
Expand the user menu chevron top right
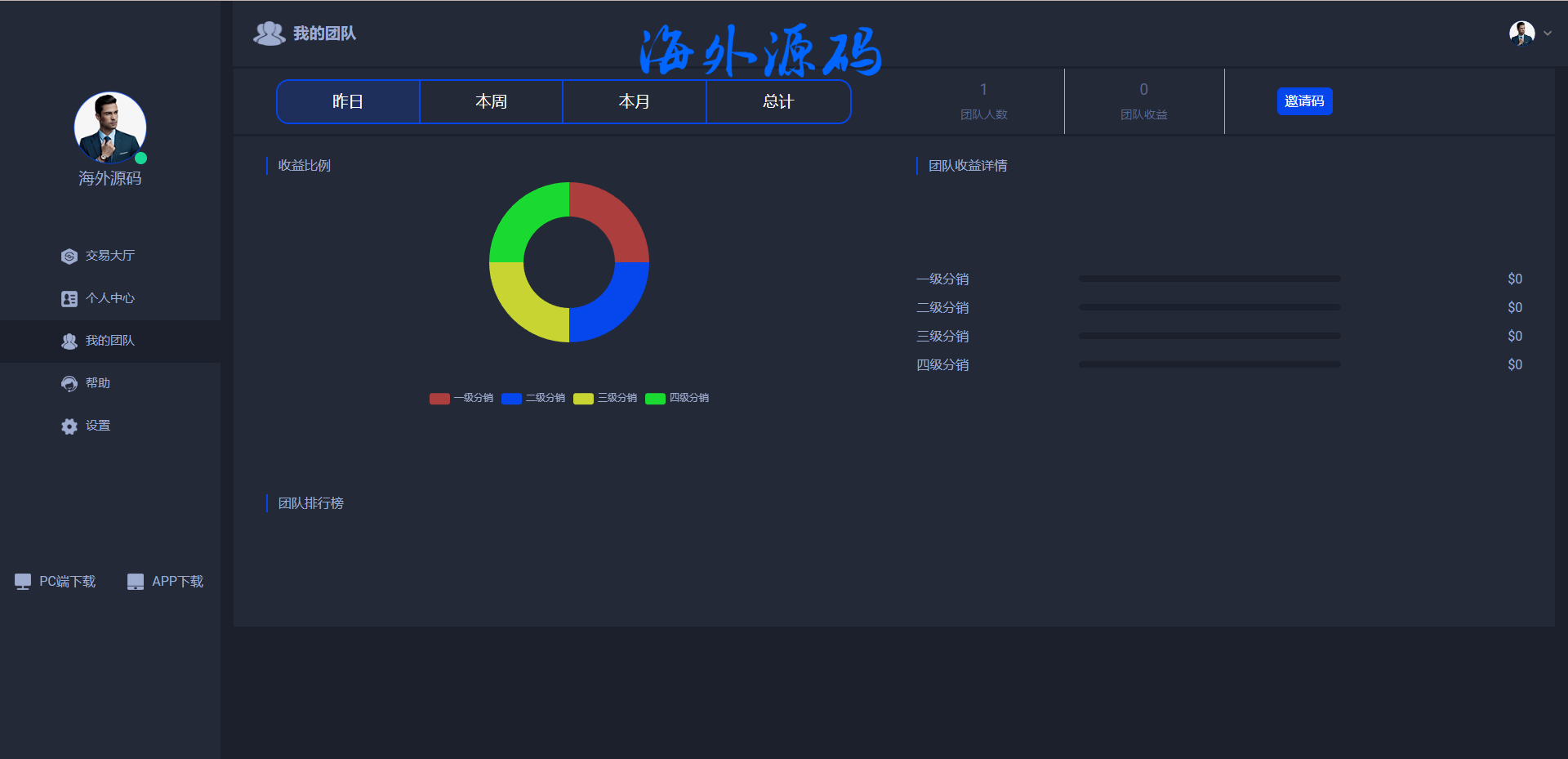1548,33
